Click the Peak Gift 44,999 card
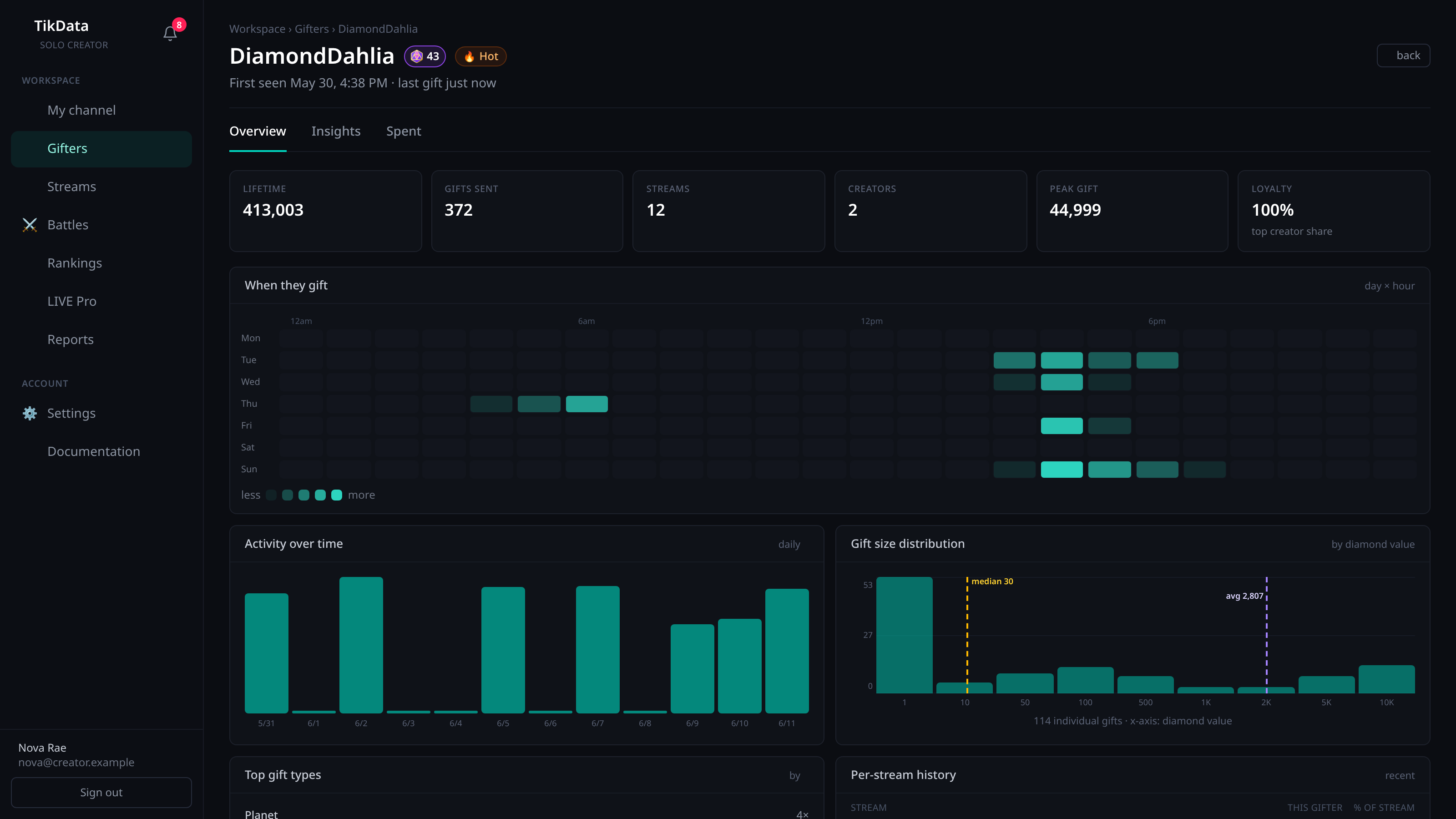1456x819 pixels. [1132, 211]
